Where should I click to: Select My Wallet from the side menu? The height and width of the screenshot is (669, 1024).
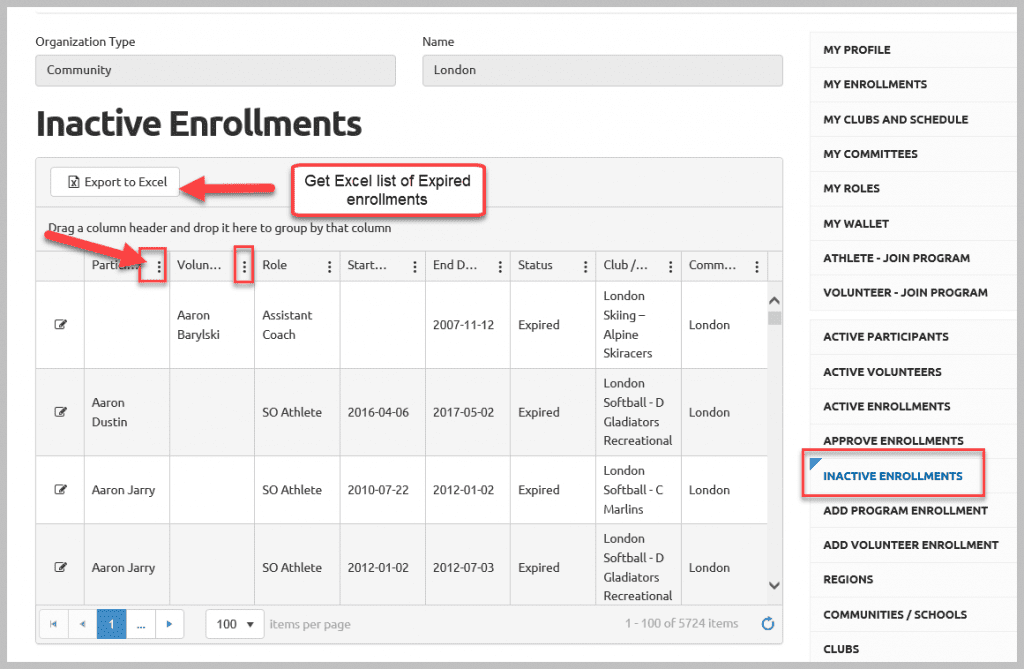click(855, 223)
